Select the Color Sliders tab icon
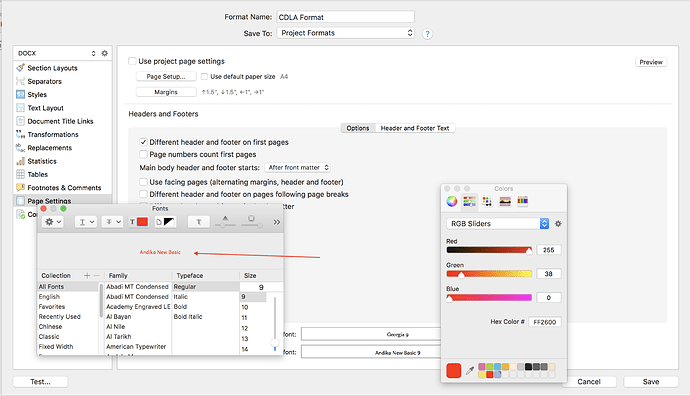This screenshot has height=396, width=690. 469,202
